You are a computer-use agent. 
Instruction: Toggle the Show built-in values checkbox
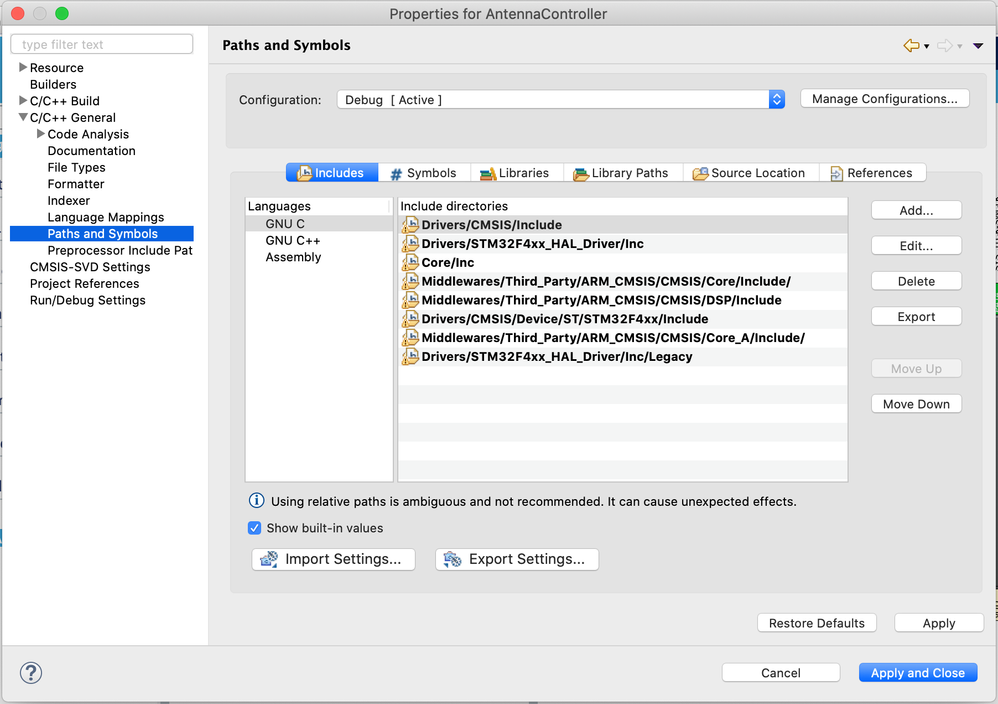(254, 528)
